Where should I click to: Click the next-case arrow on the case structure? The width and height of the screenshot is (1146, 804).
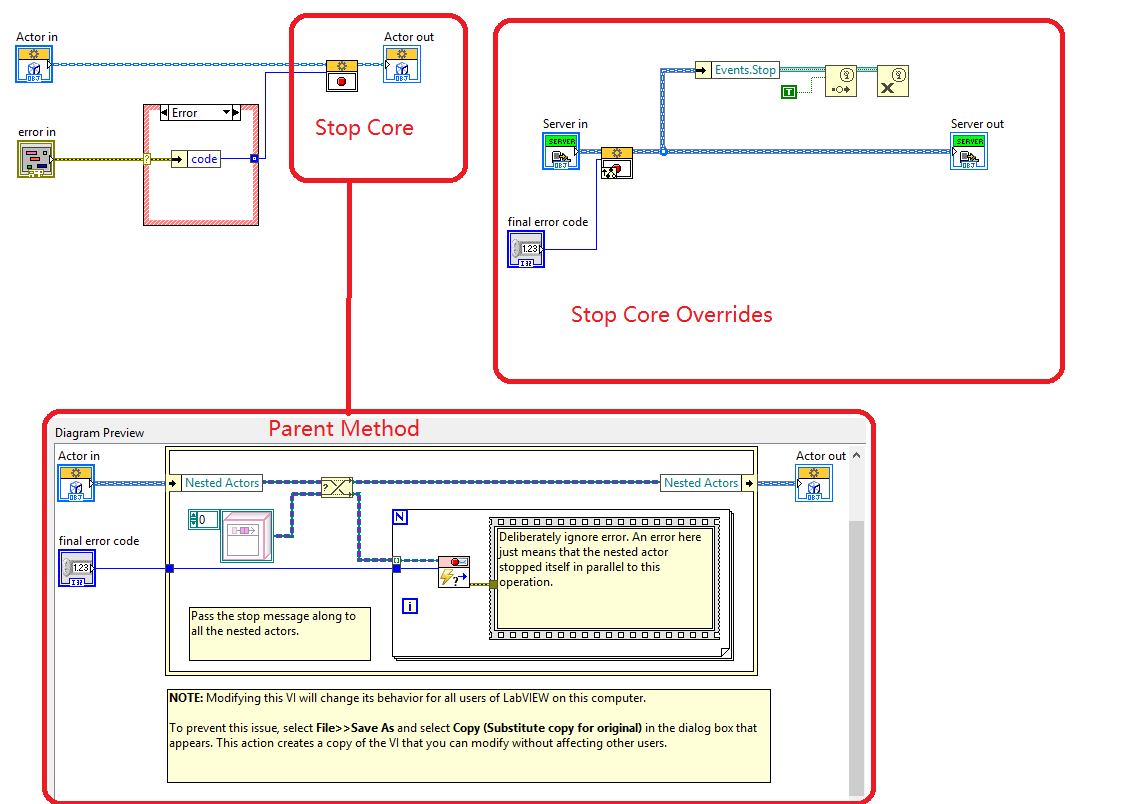pyautogui.click(x=236, y=112)
